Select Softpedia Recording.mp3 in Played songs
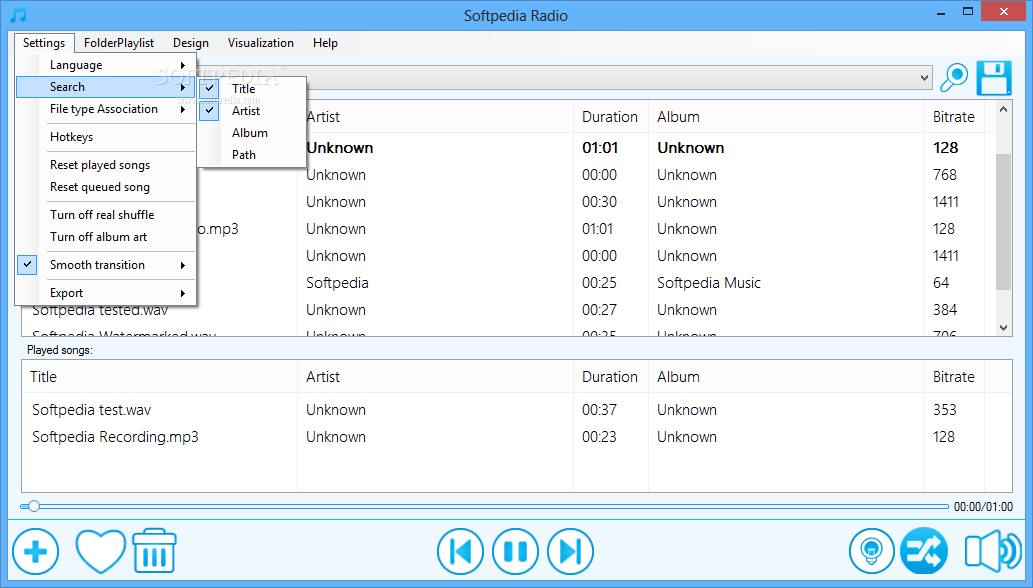Image resolution: width=1033 pixels, height=588 pixels. (x=115, y=437)
